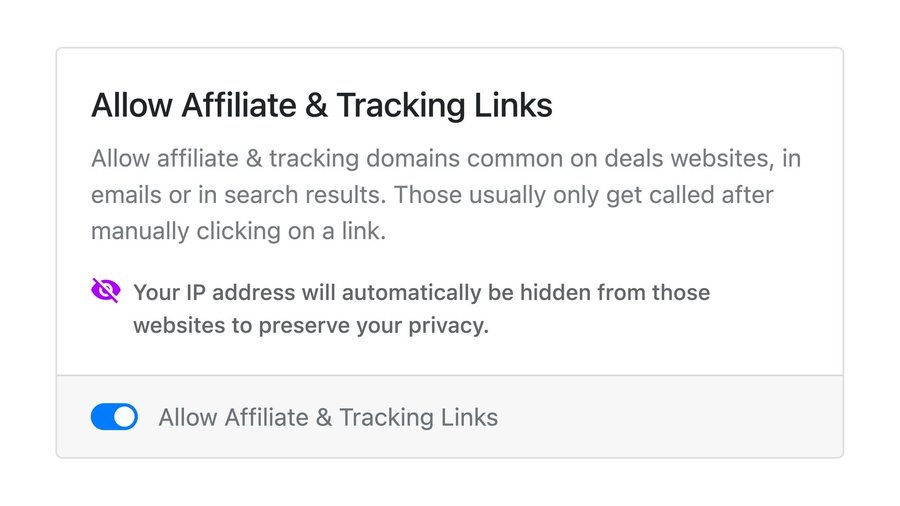Select the hidden IP privacy icon
Screen dimensions: 900x506
(106, 290)
